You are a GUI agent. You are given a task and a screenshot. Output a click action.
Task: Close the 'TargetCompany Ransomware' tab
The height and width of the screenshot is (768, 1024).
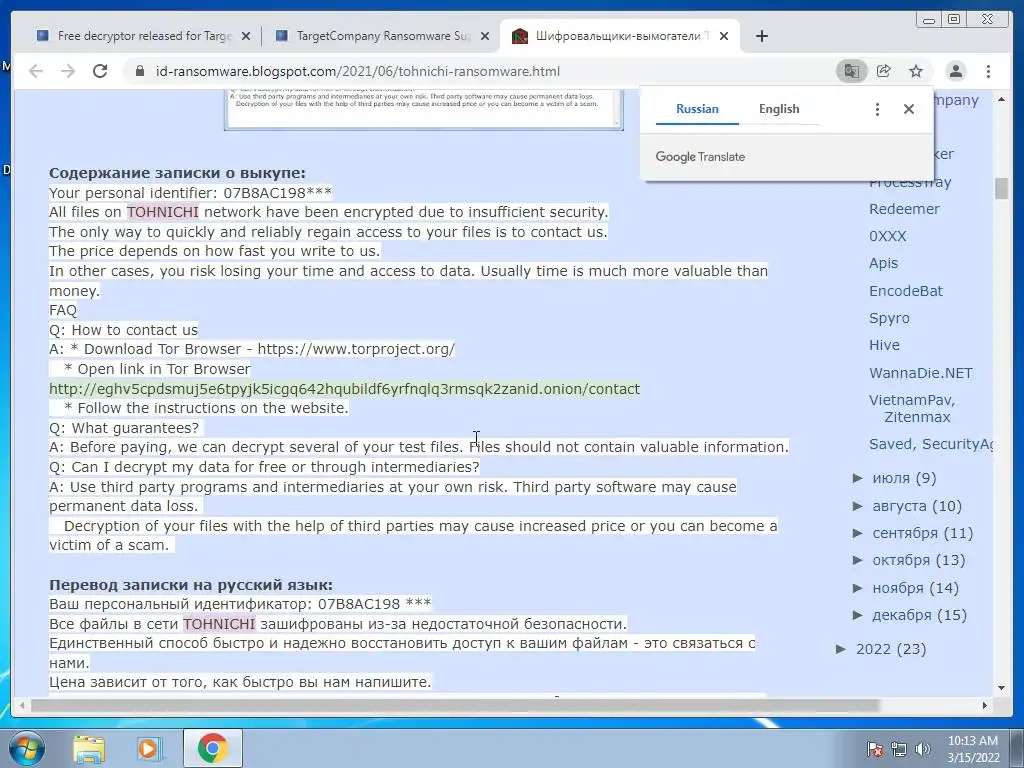pos(485,36)
